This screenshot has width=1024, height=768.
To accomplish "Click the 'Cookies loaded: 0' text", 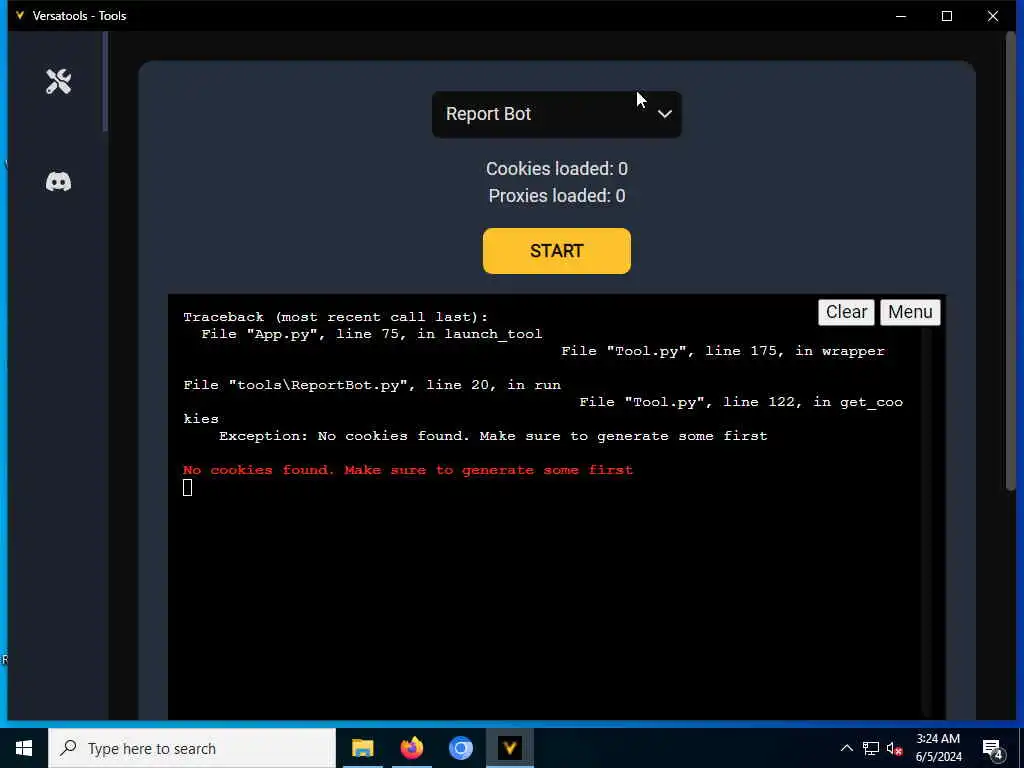I will [x=556, y=168].
